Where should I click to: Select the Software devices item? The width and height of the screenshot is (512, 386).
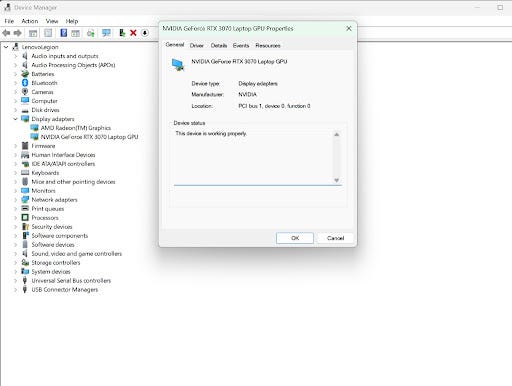pyautogui.click(x=53, y=245)
